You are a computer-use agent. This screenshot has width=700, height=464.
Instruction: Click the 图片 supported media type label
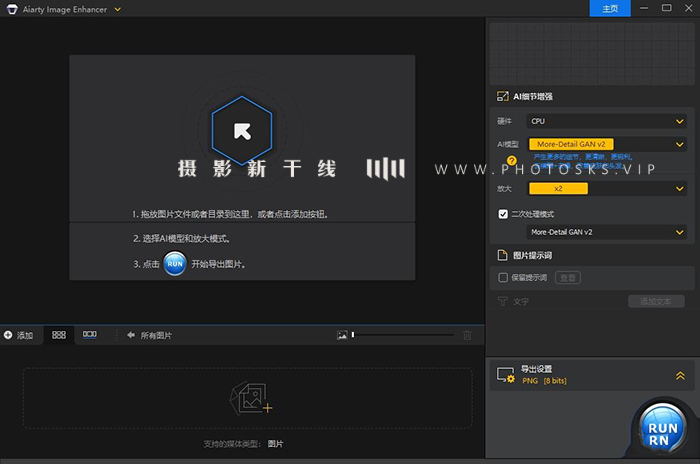(275, 443)
